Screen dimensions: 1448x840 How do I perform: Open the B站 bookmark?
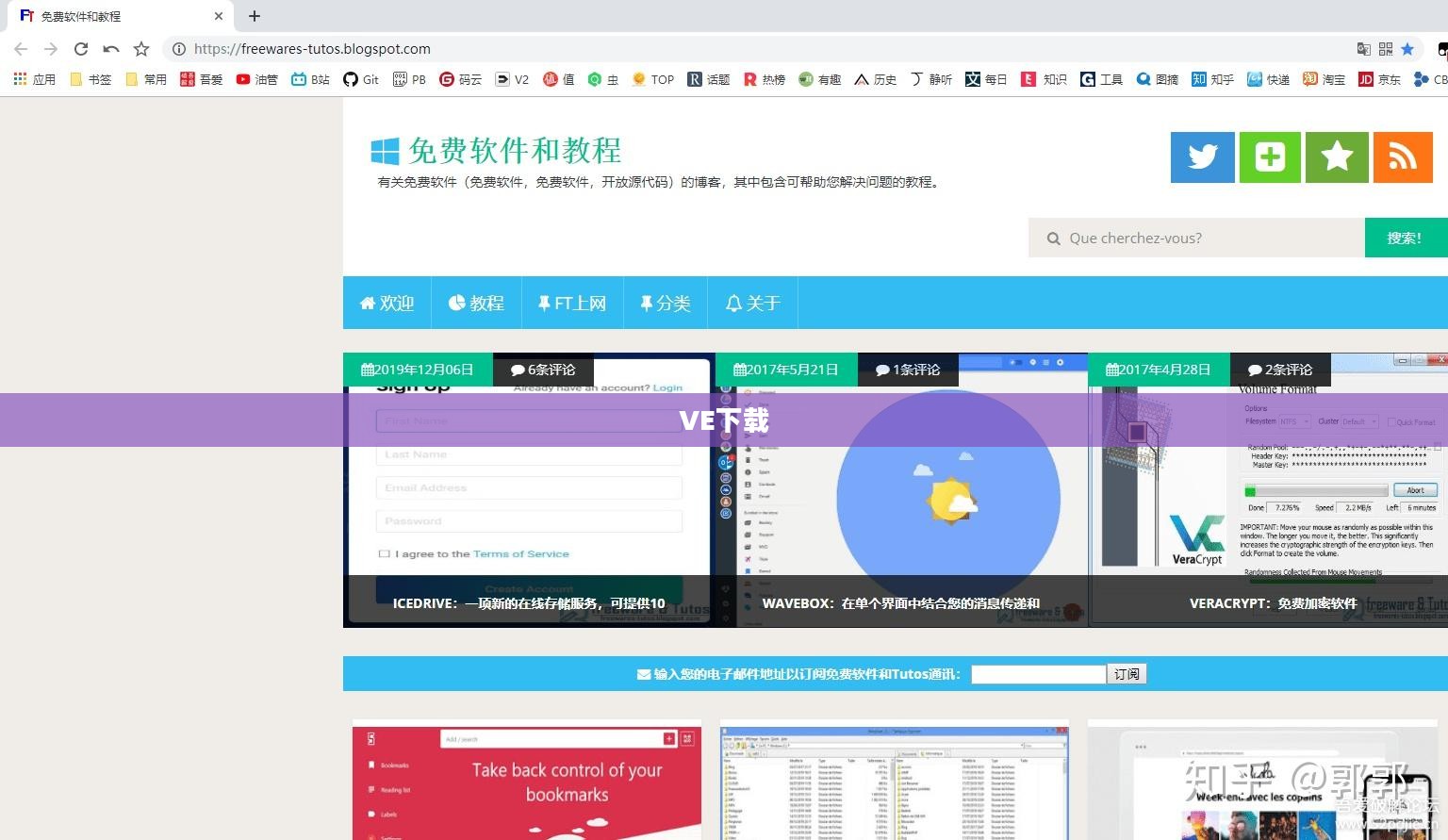pos(311,79)
